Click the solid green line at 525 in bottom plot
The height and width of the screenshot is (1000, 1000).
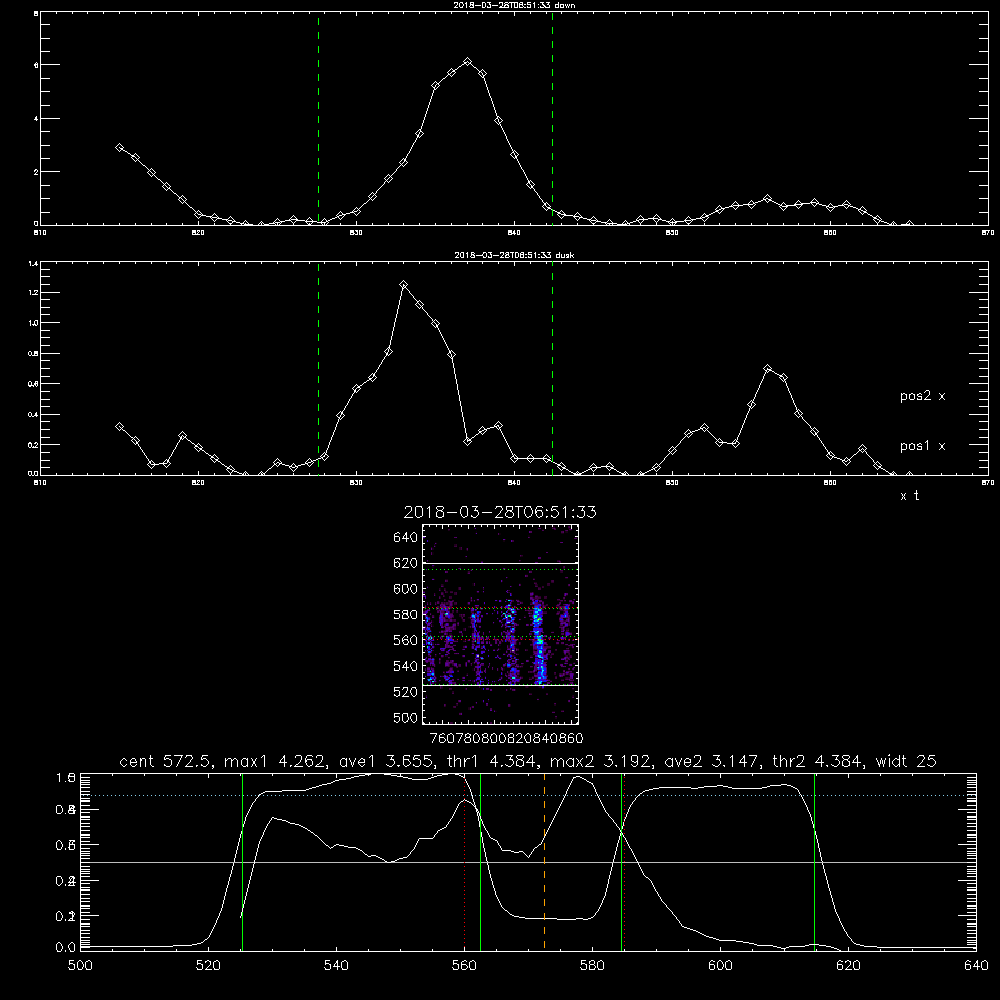pos(242,861)
